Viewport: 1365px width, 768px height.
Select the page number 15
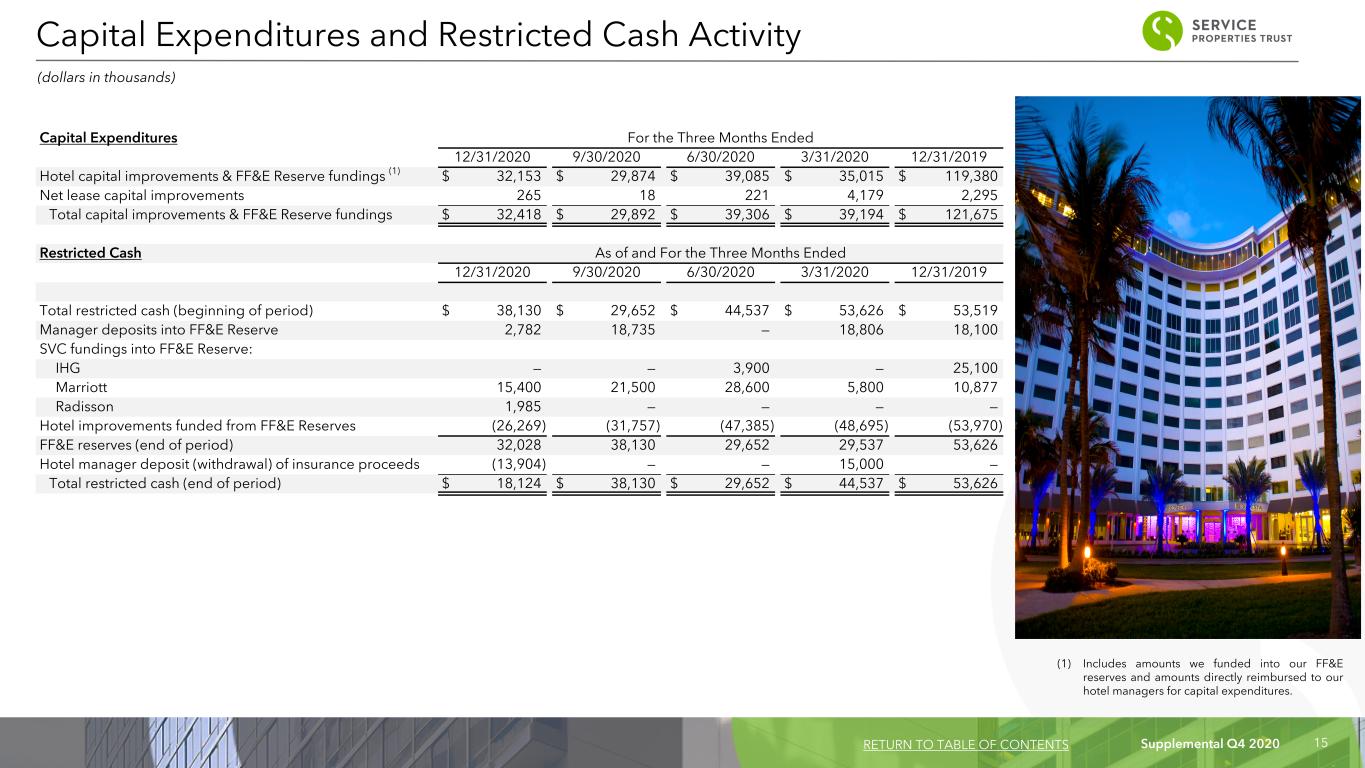[x=1320, y=743]
